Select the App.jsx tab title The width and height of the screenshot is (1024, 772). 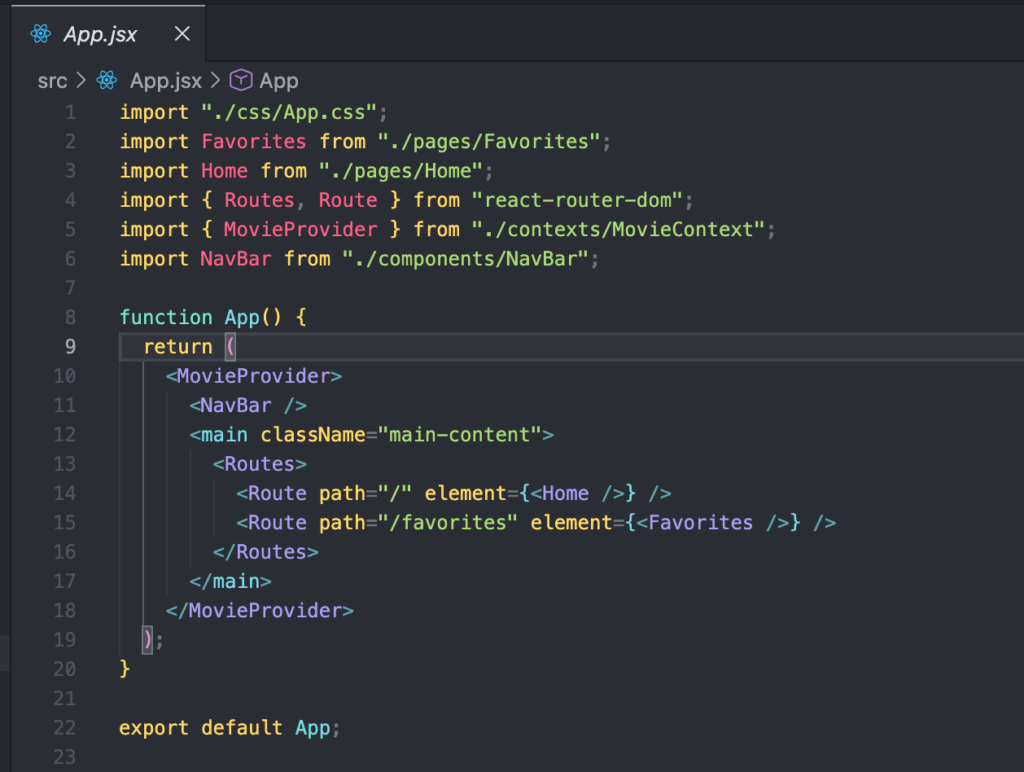point(100,34)
